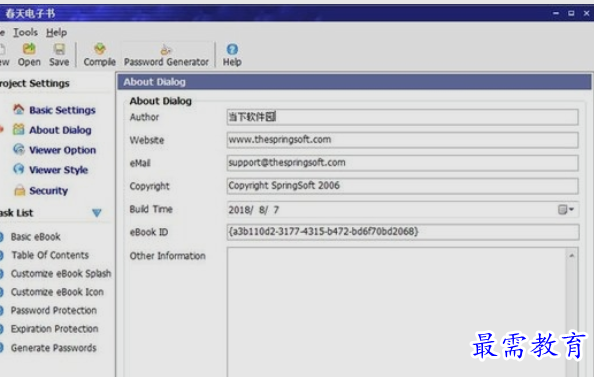
Task: Open Security settings page
Action: coord(48,191)
